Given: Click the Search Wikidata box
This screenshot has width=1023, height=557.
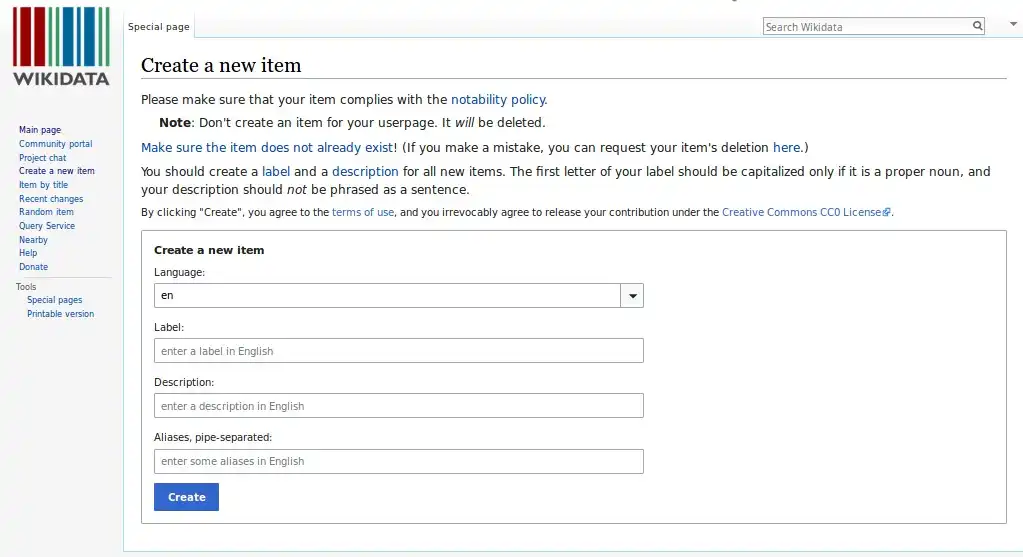Looking at the screenshot, I should pyautogui.click(x=867, y=27).
